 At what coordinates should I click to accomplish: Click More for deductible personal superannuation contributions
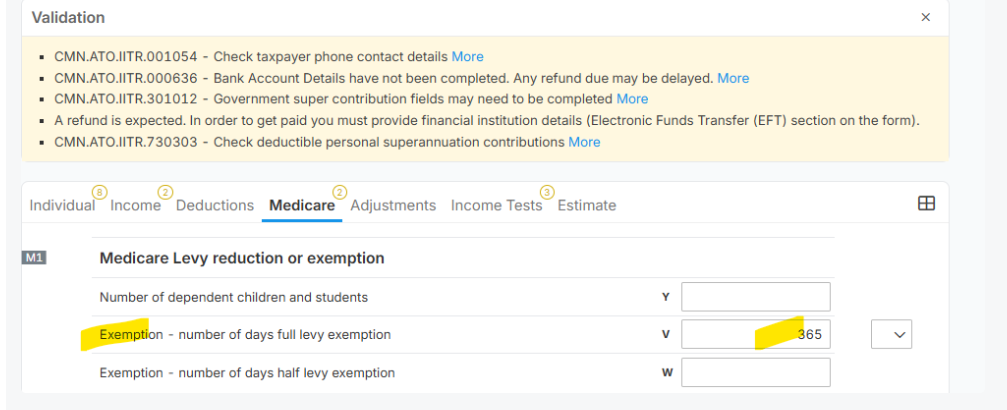pos(584,142)
